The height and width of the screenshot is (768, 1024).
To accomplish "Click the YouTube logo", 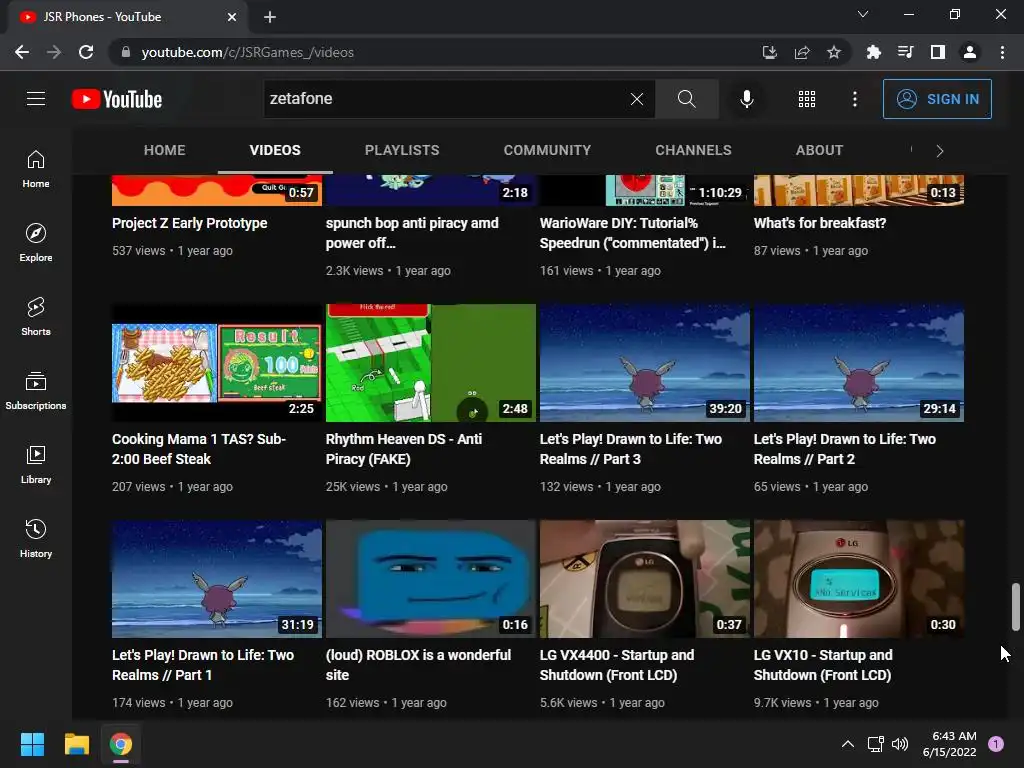I will point(117,99).
